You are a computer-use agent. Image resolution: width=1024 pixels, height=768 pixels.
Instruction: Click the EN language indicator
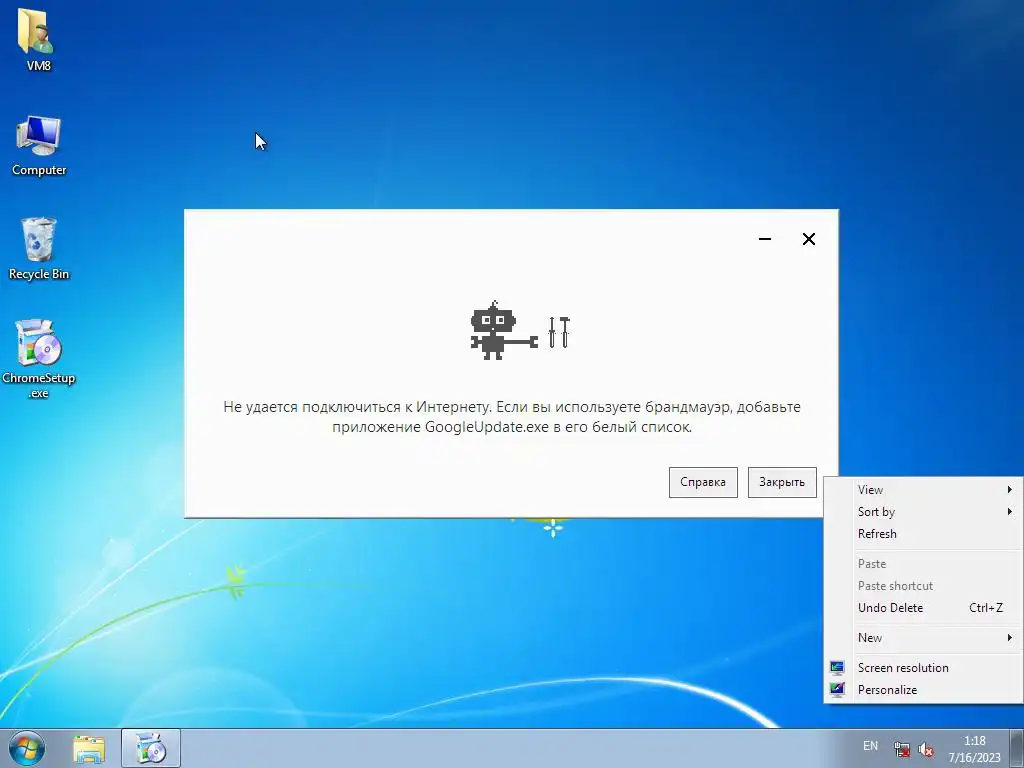point(870,746)
